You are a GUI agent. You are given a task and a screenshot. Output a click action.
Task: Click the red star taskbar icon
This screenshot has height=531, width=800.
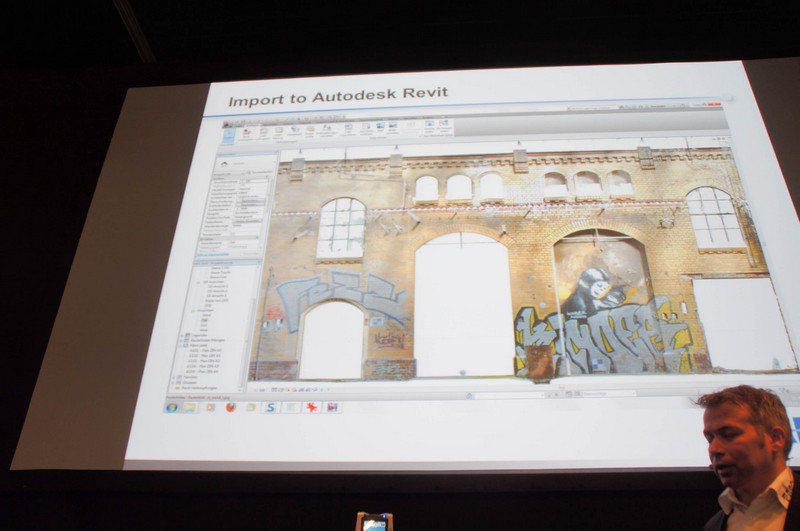pos(311,407)
